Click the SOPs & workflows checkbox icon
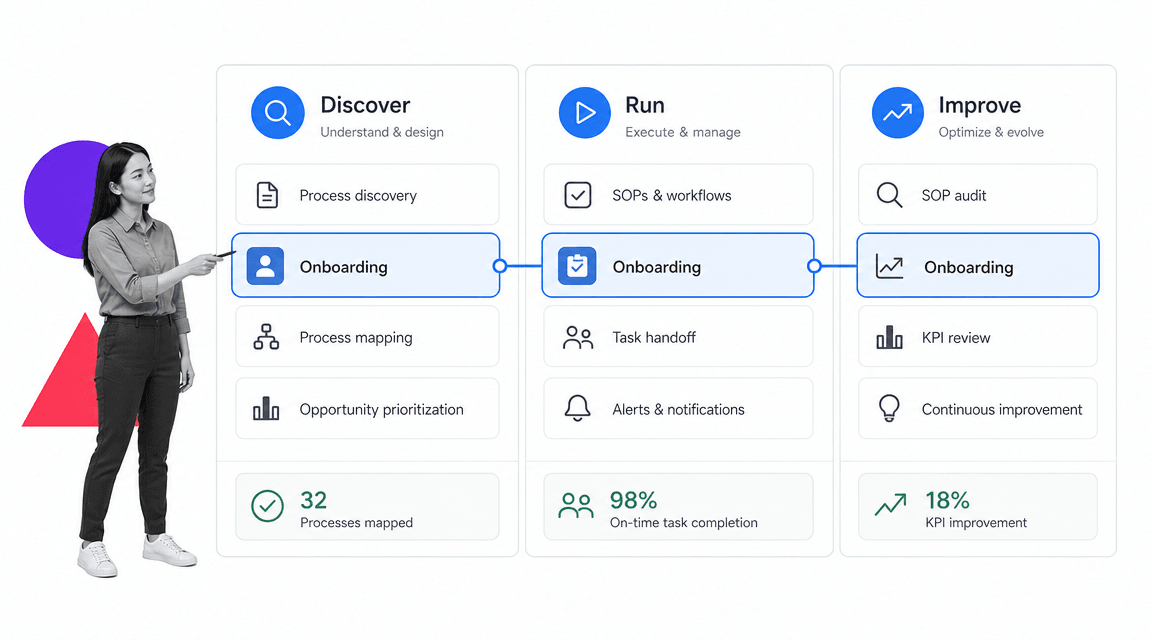Viewport: 1152px width, 640px height. tap(577, 195)
